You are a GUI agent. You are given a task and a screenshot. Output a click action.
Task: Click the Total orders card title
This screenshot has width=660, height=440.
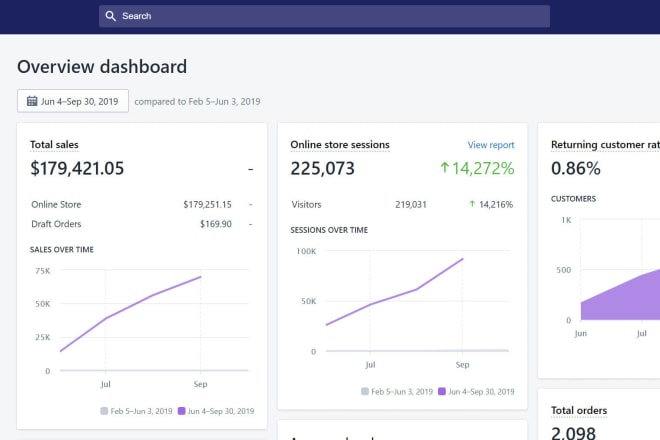click(579, 411)
